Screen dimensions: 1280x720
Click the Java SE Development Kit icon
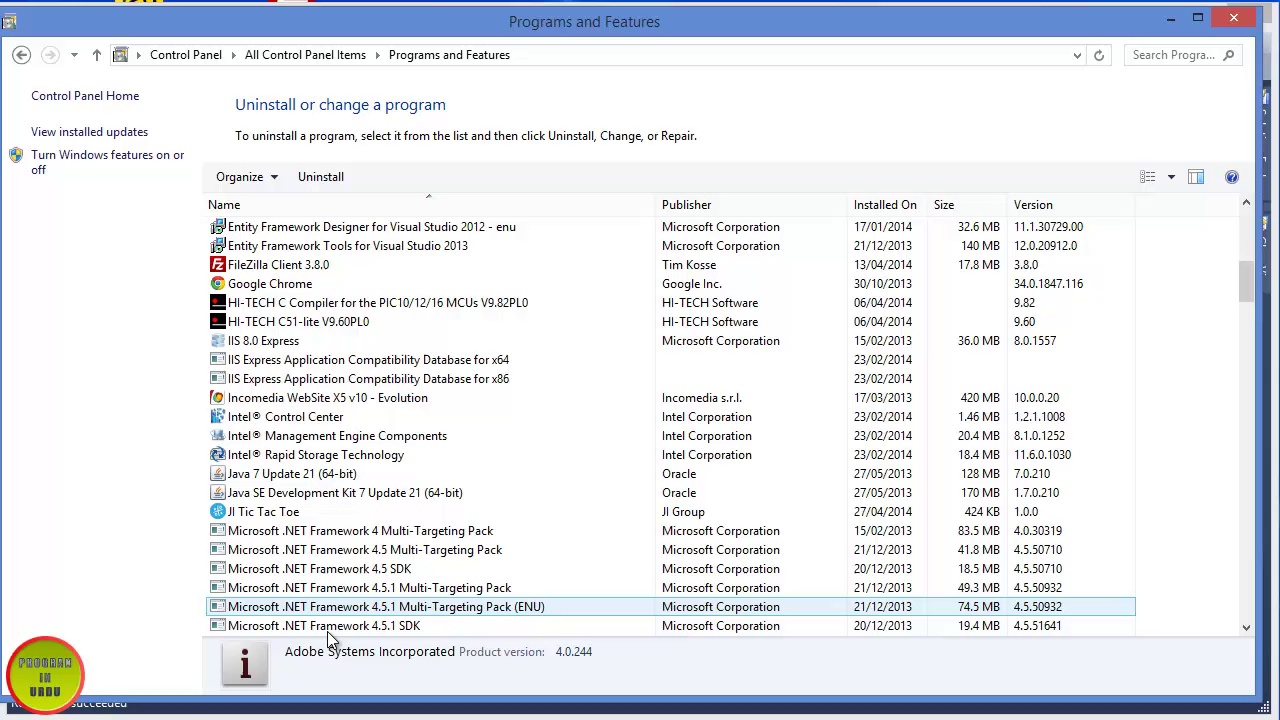click(217, 493)
